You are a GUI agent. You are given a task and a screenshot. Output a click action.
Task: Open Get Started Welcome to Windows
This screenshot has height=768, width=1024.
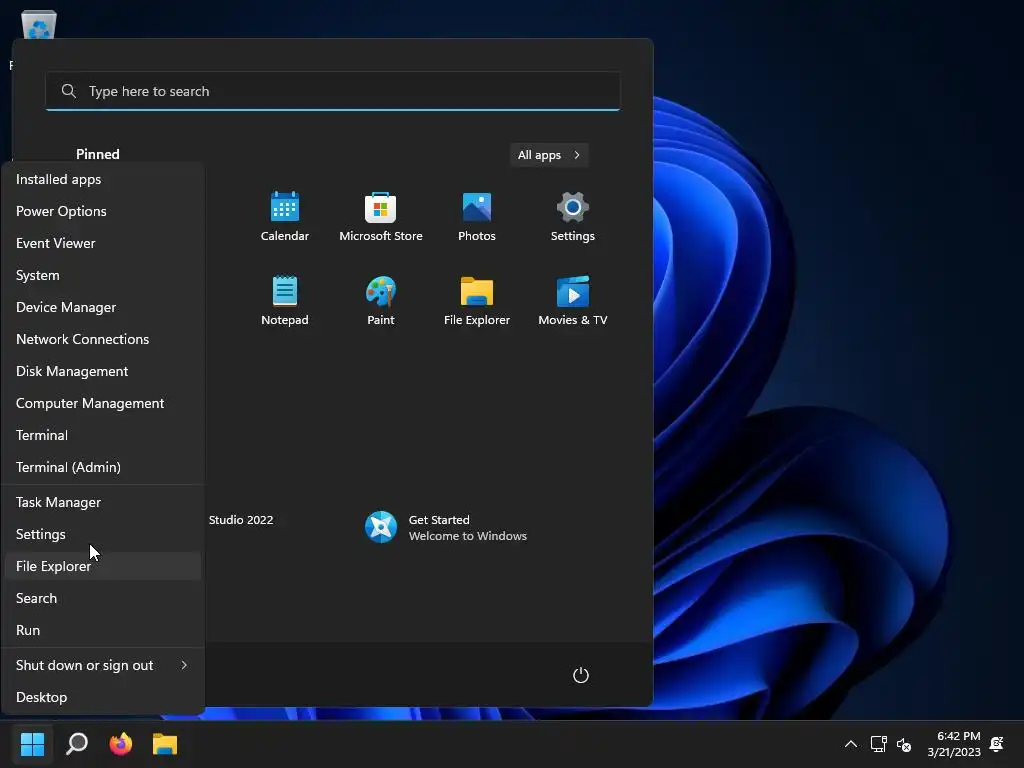(446, 527)
